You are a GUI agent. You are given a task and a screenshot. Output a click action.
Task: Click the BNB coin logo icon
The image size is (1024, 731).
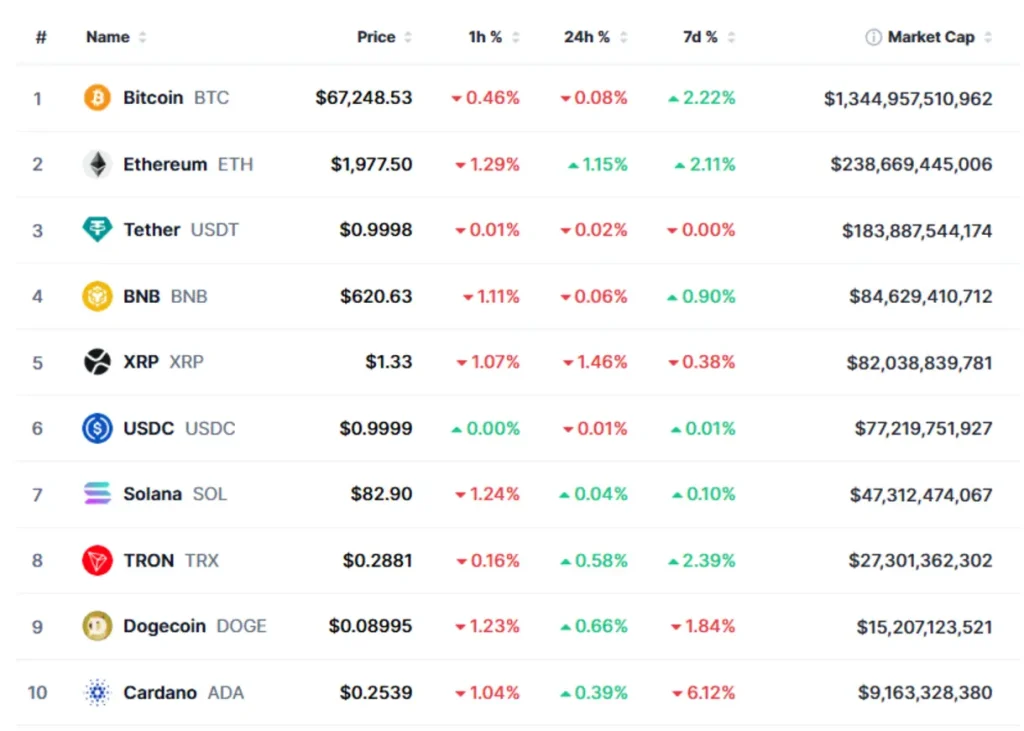(x=97, y=296)
